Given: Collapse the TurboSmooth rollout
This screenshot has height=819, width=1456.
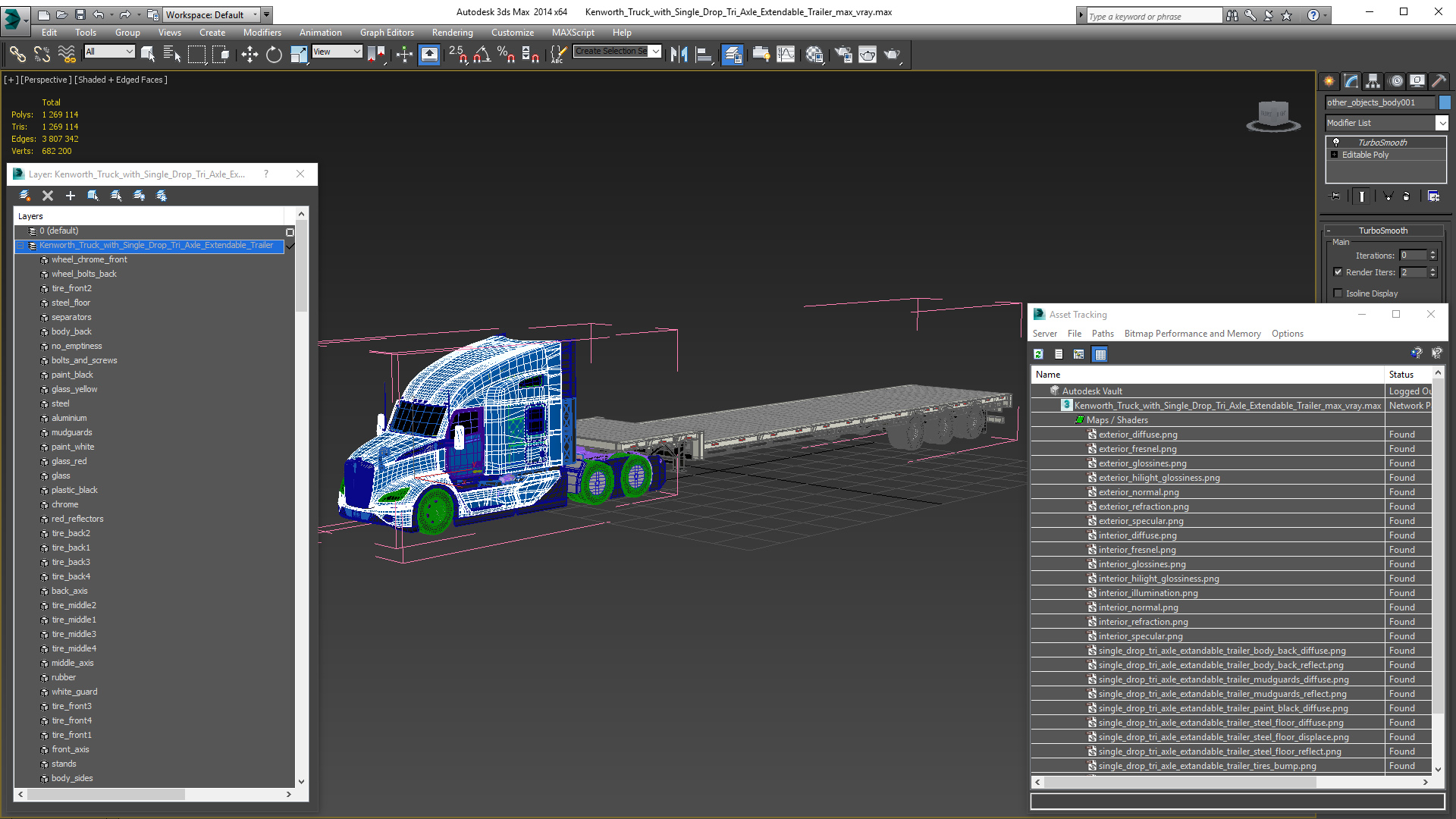Looking at the screenshot, I should tap(1329, 231).
